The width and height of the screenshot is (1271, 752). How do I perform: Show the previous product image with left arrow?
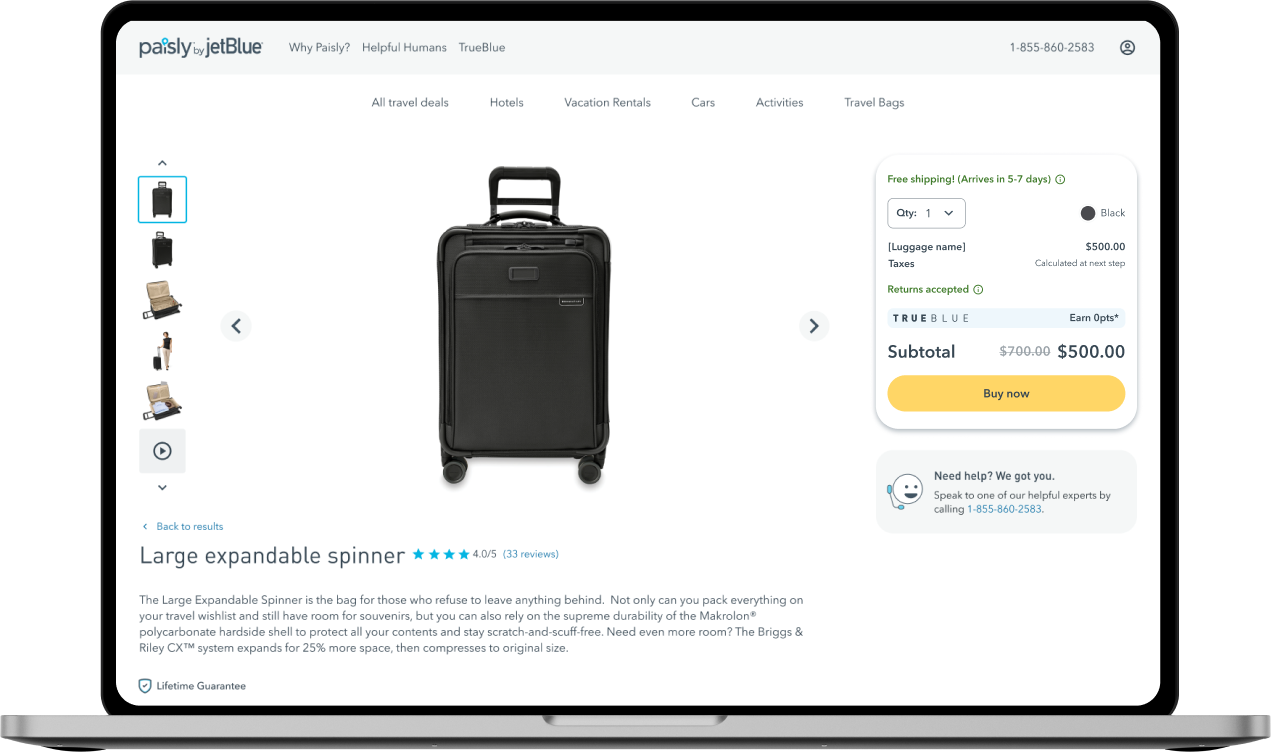pyautogui.click(x=236, y=325)
